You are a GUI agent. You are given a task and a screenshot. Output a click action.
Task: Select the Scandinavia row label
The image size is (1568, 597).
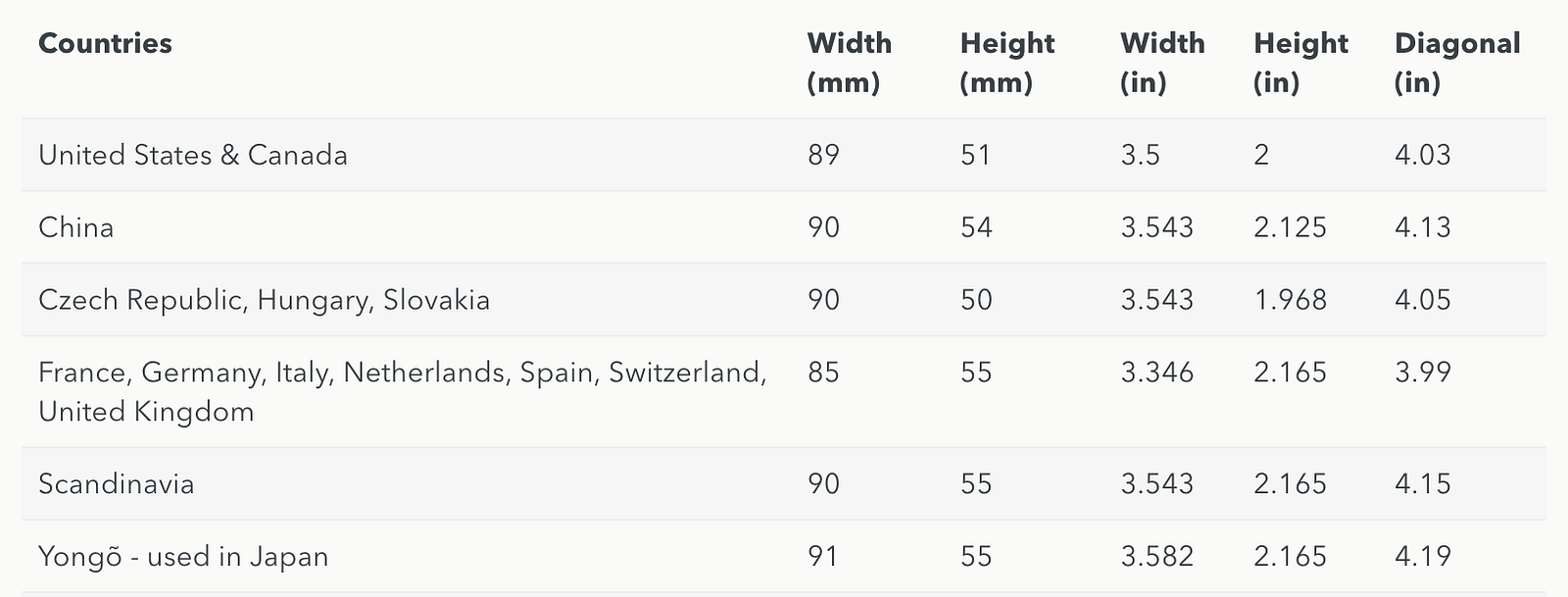[117, 484]
